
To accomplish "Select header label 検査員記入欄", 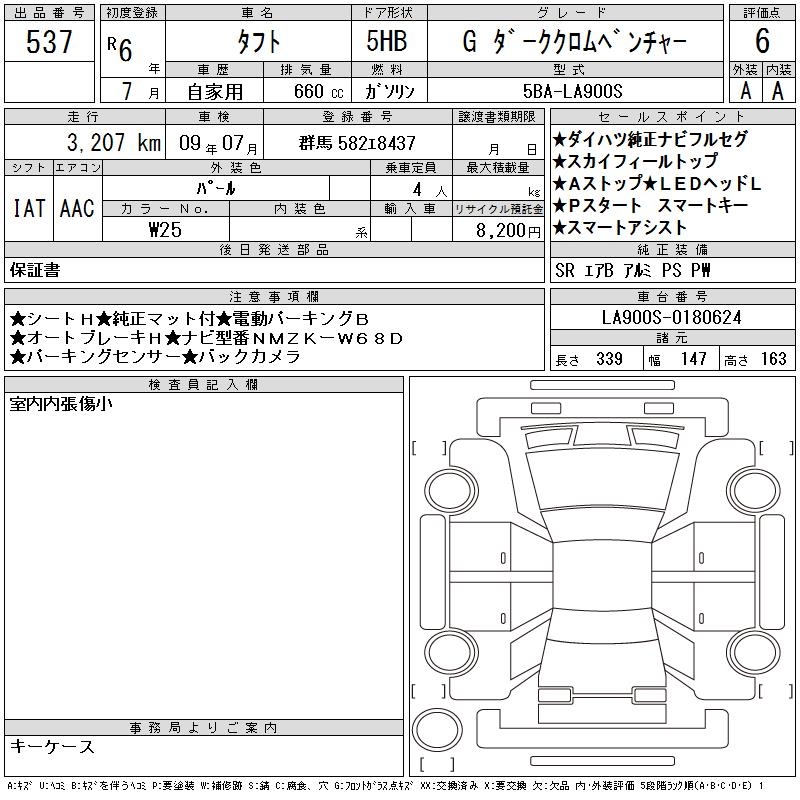I will (x=204, y=385).
